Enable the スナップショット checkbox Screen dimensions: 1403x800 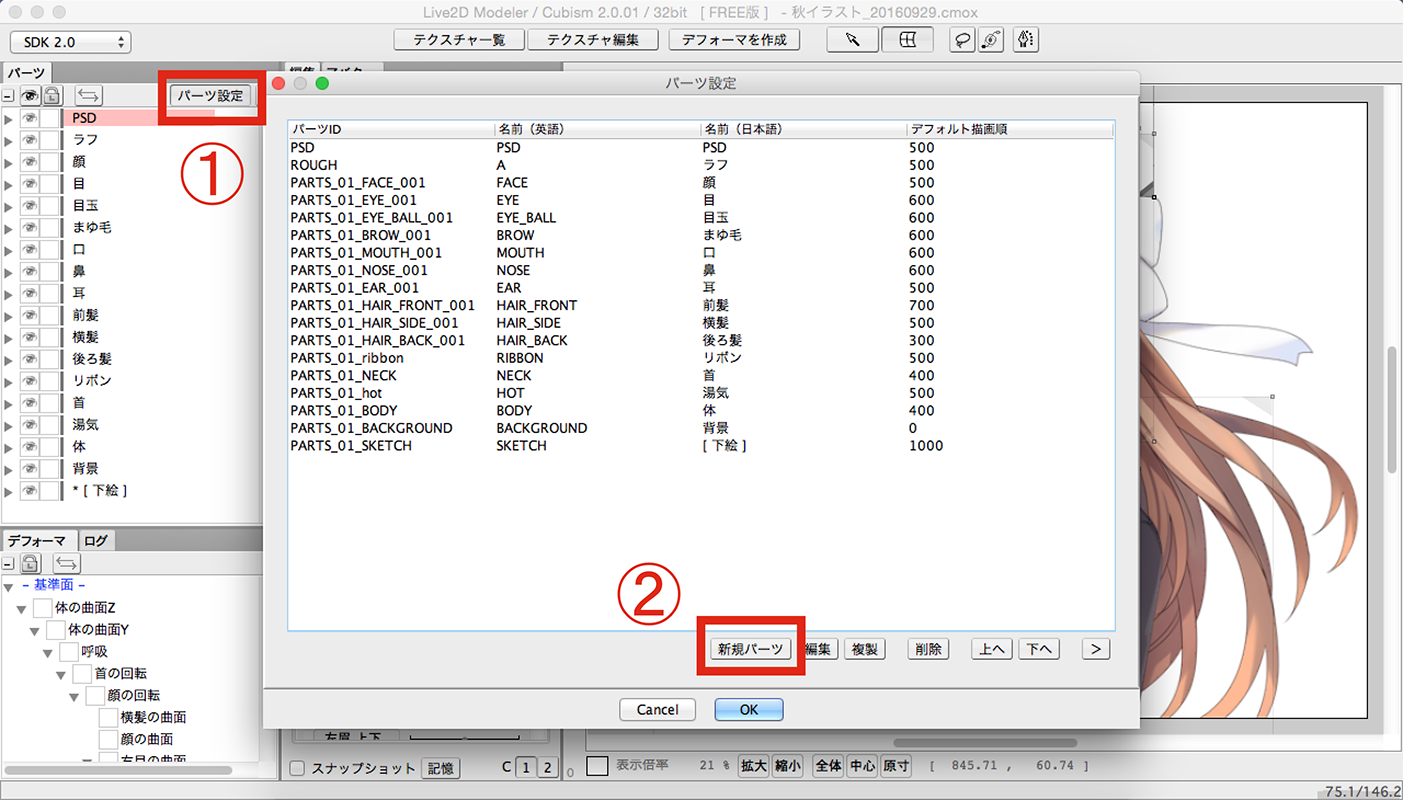coord(297,768)
